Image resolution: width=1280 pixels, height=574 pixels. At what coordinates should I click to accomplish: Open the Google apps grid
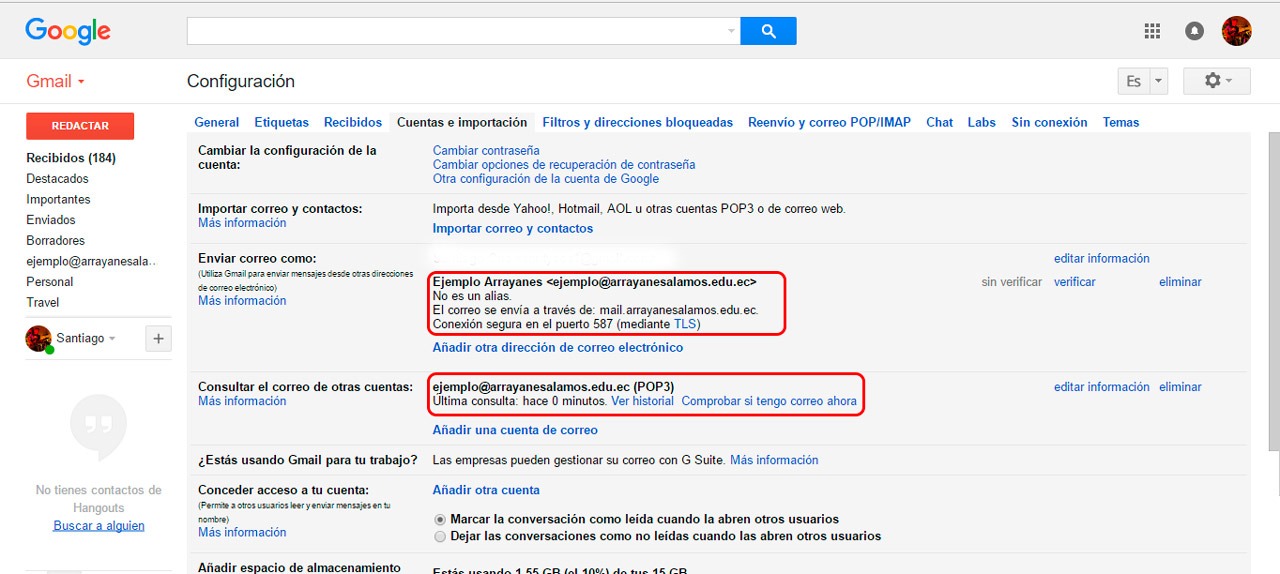(x=1152, y=31)
